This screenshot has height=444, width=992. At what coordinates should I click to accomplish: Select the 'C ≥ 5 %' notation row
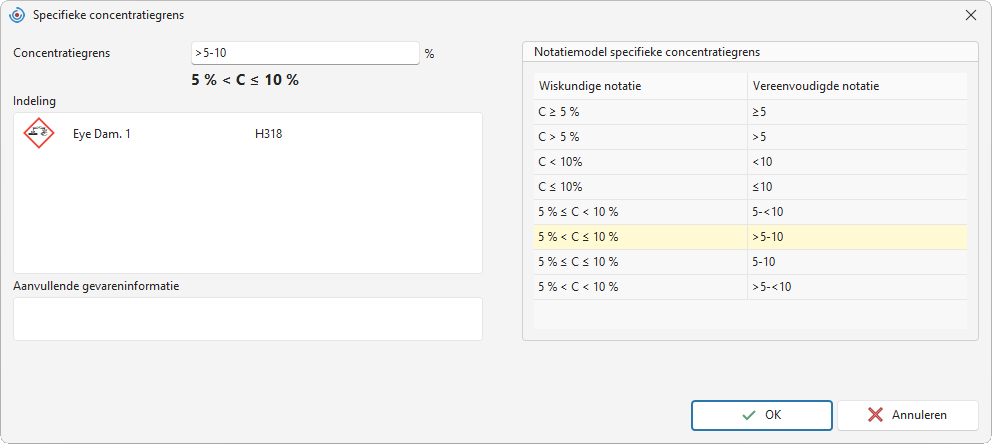[x=750, y=112]
